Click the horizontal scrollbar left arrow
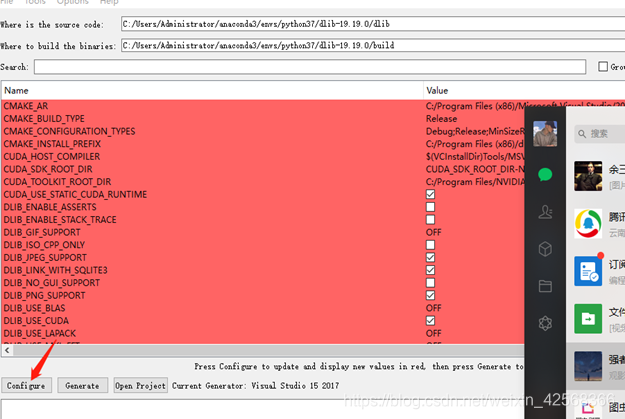 pos(7,350)
